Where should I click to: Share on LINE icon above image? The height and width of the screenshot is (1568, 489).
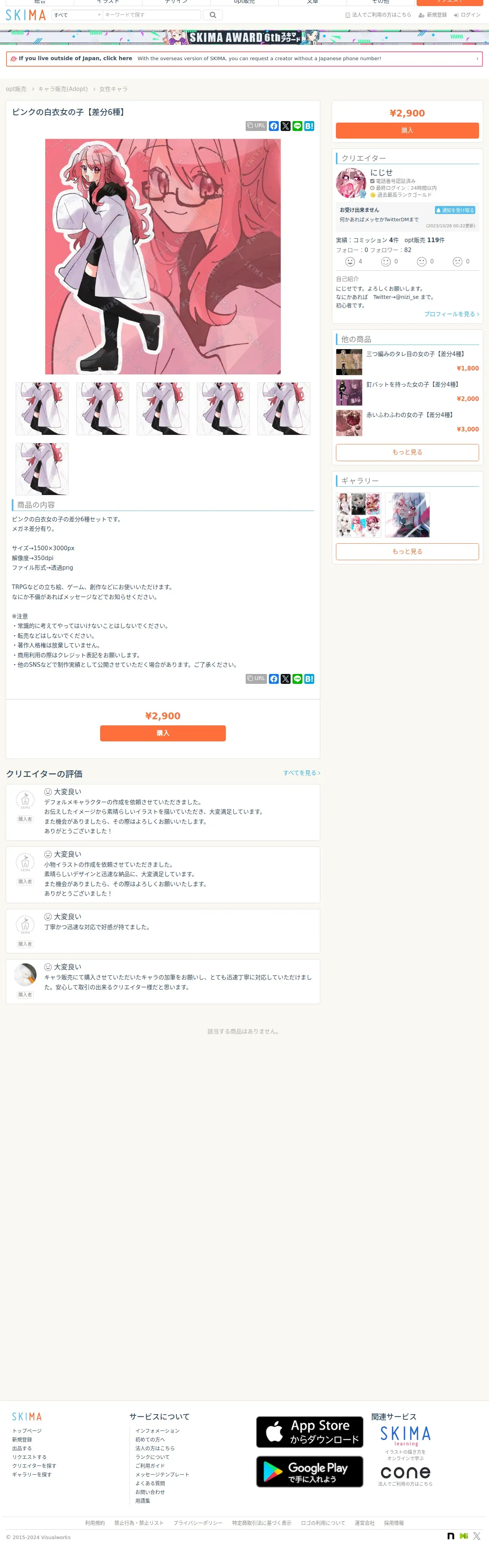[297, 126]
